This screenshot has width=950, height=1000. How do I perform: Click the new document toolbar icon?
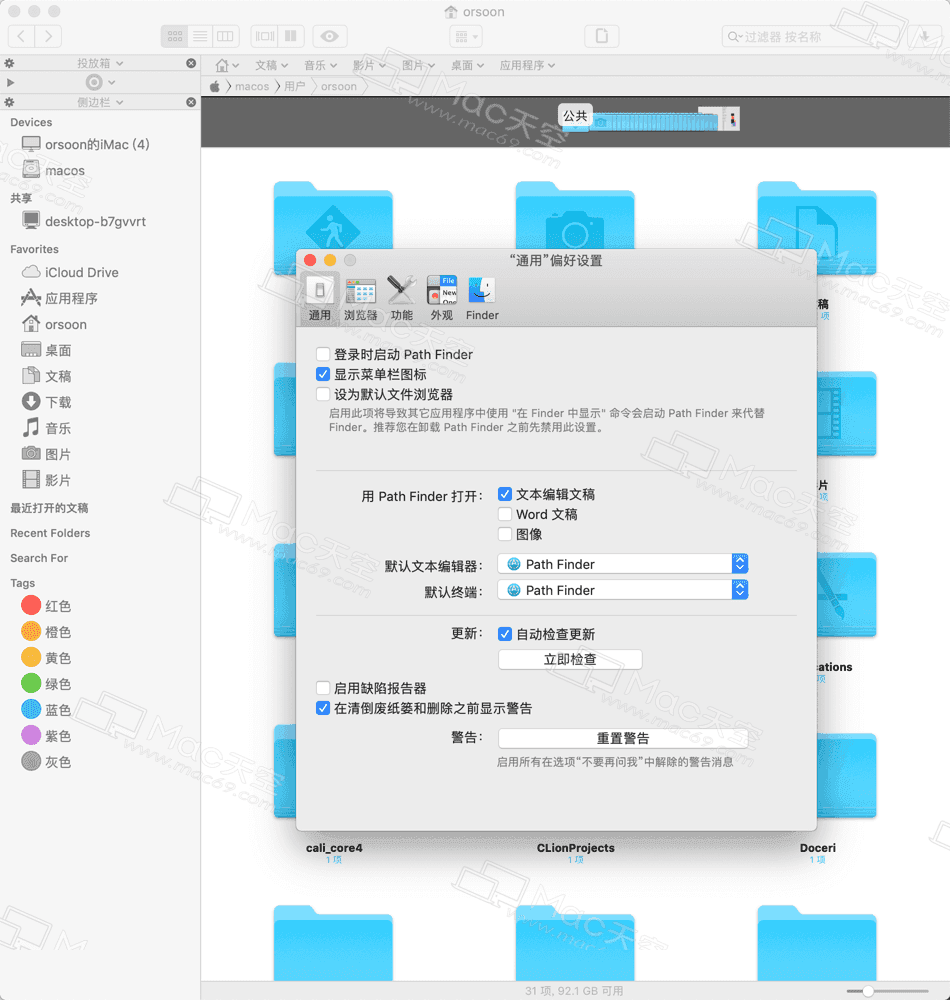(x=601, y=36)
